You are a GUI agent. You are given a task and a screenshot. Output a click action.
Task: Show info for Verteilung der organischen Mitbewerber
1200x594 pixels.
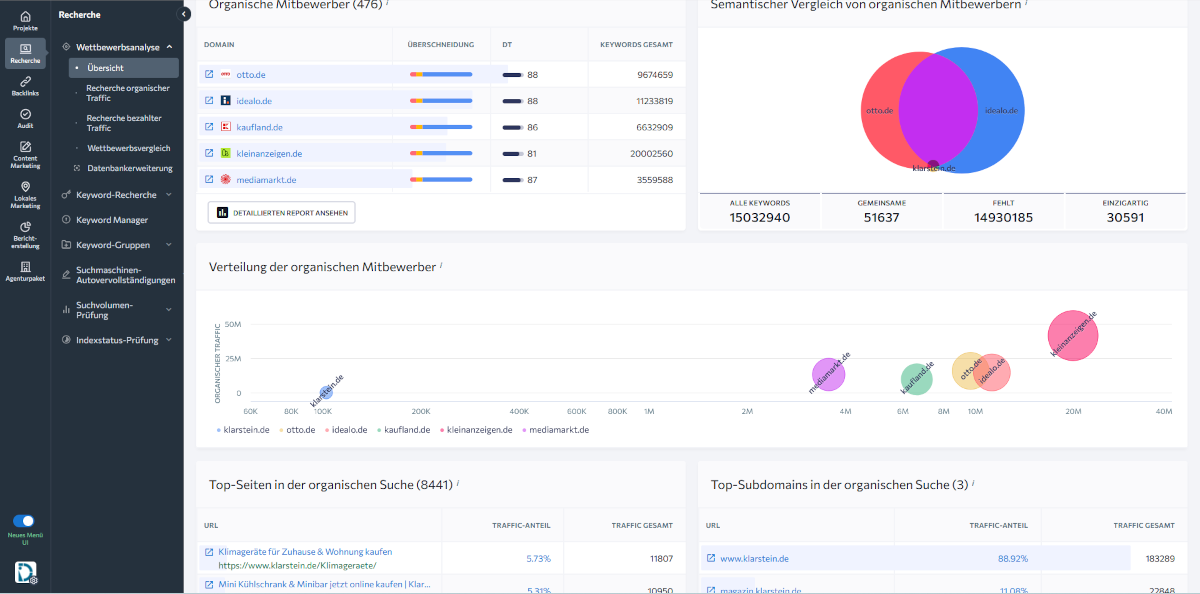pos(441,266)
